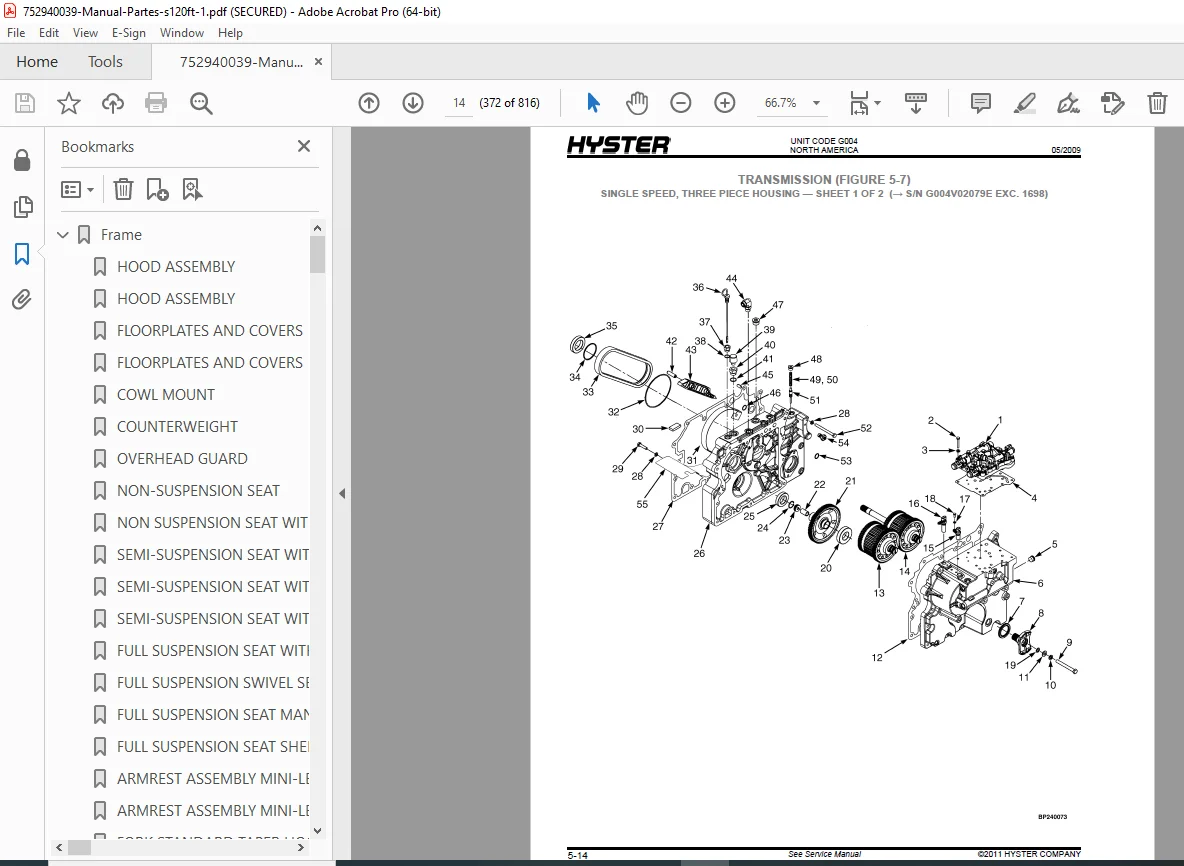Screen dimensions: 1184x866
Task: Open the E-Sign menu
Action: pos(128,32)
